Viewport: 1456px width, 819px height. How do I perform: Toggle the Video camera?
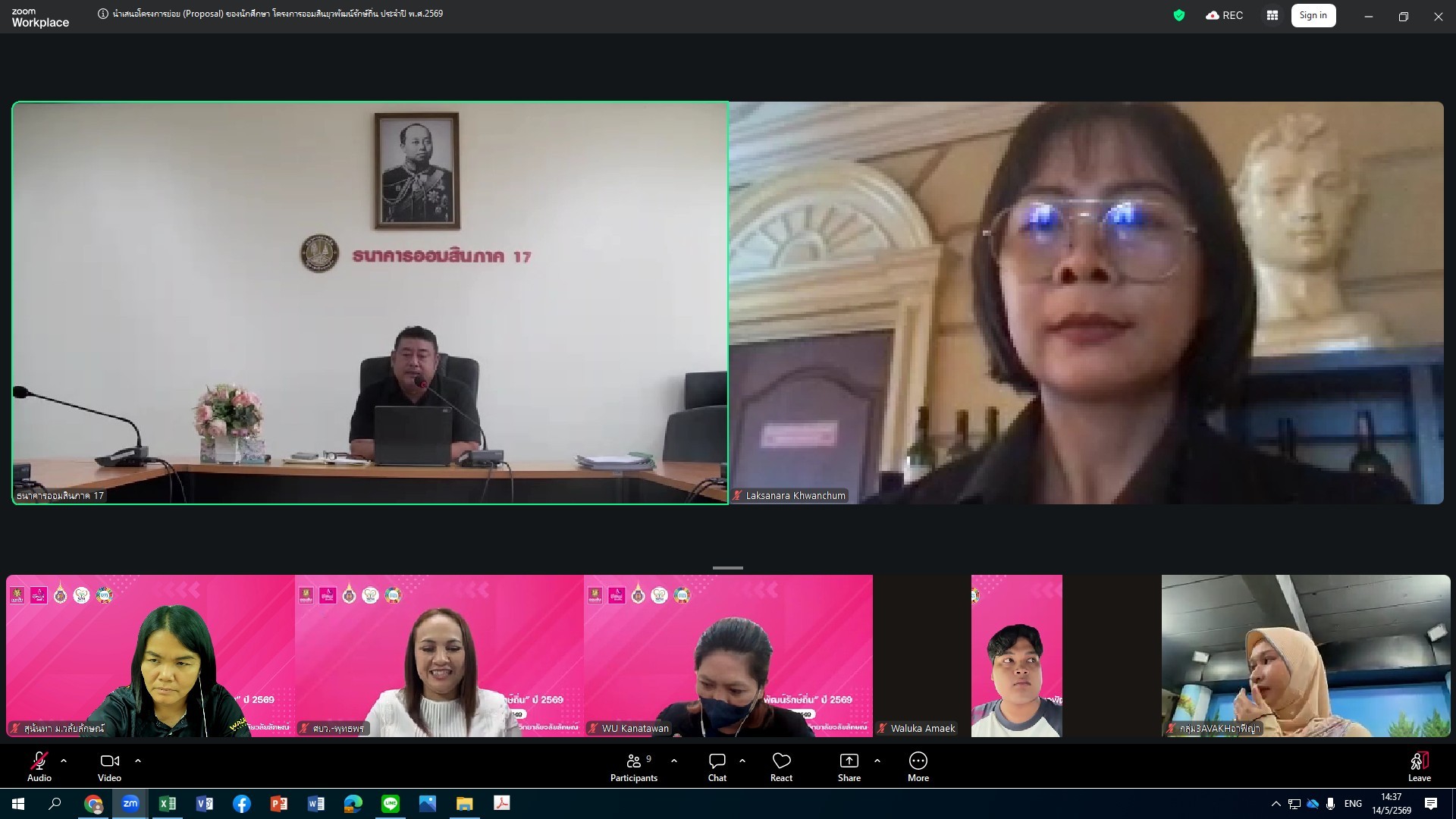tap(109, 767)
